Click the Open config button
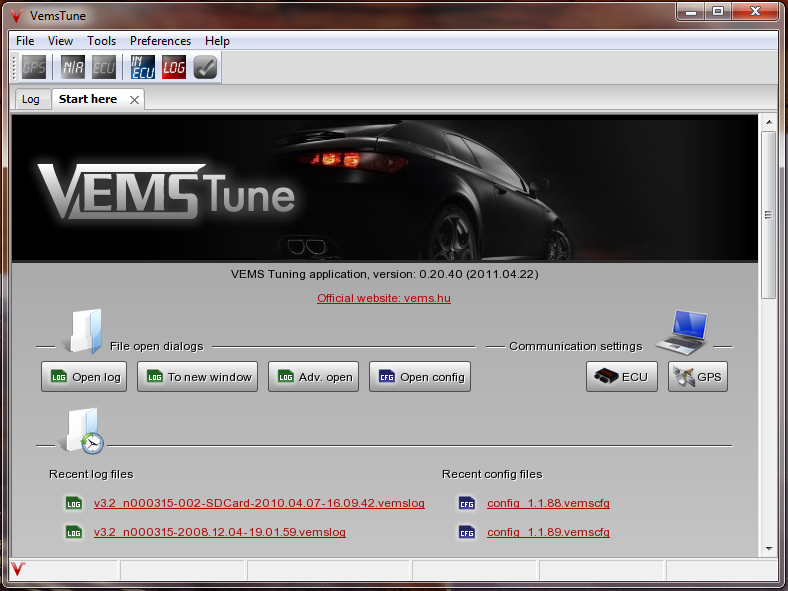This screenshot has width=788, height=591. tap(420, 377)
